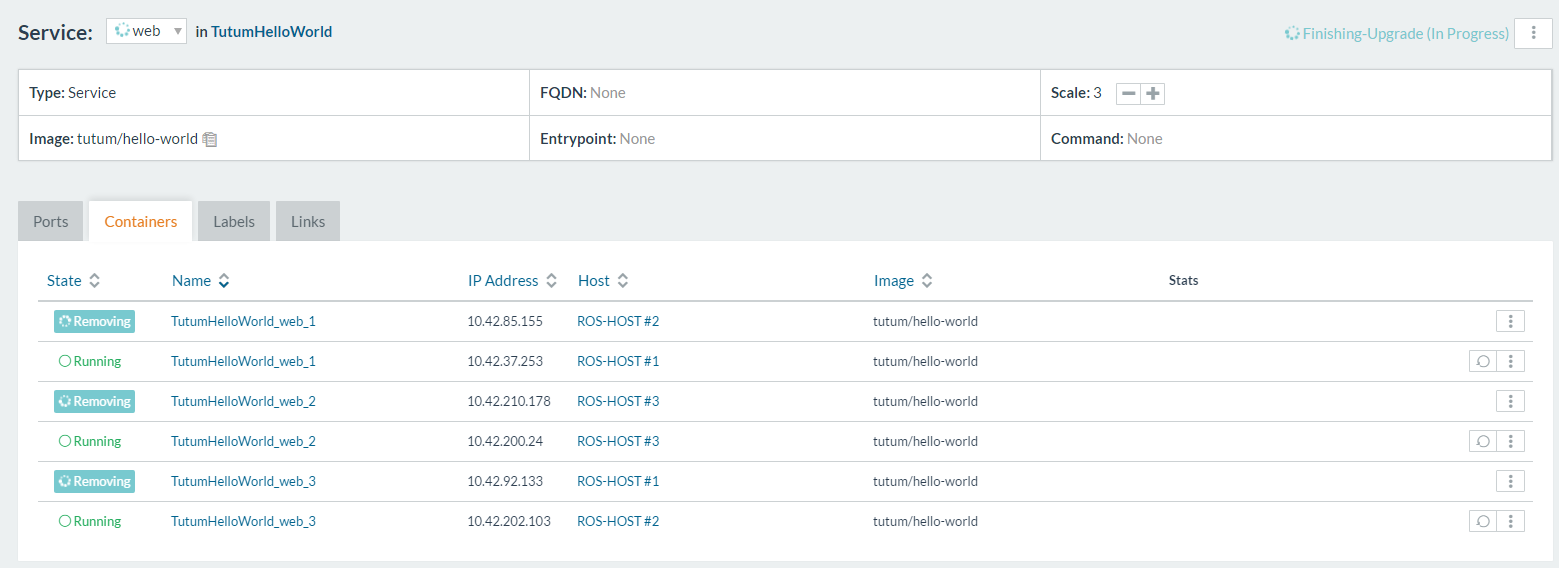This screenshot has height=568, width=1559.
Task: Increase service scale with plus button
Action: pos(1153,93)
